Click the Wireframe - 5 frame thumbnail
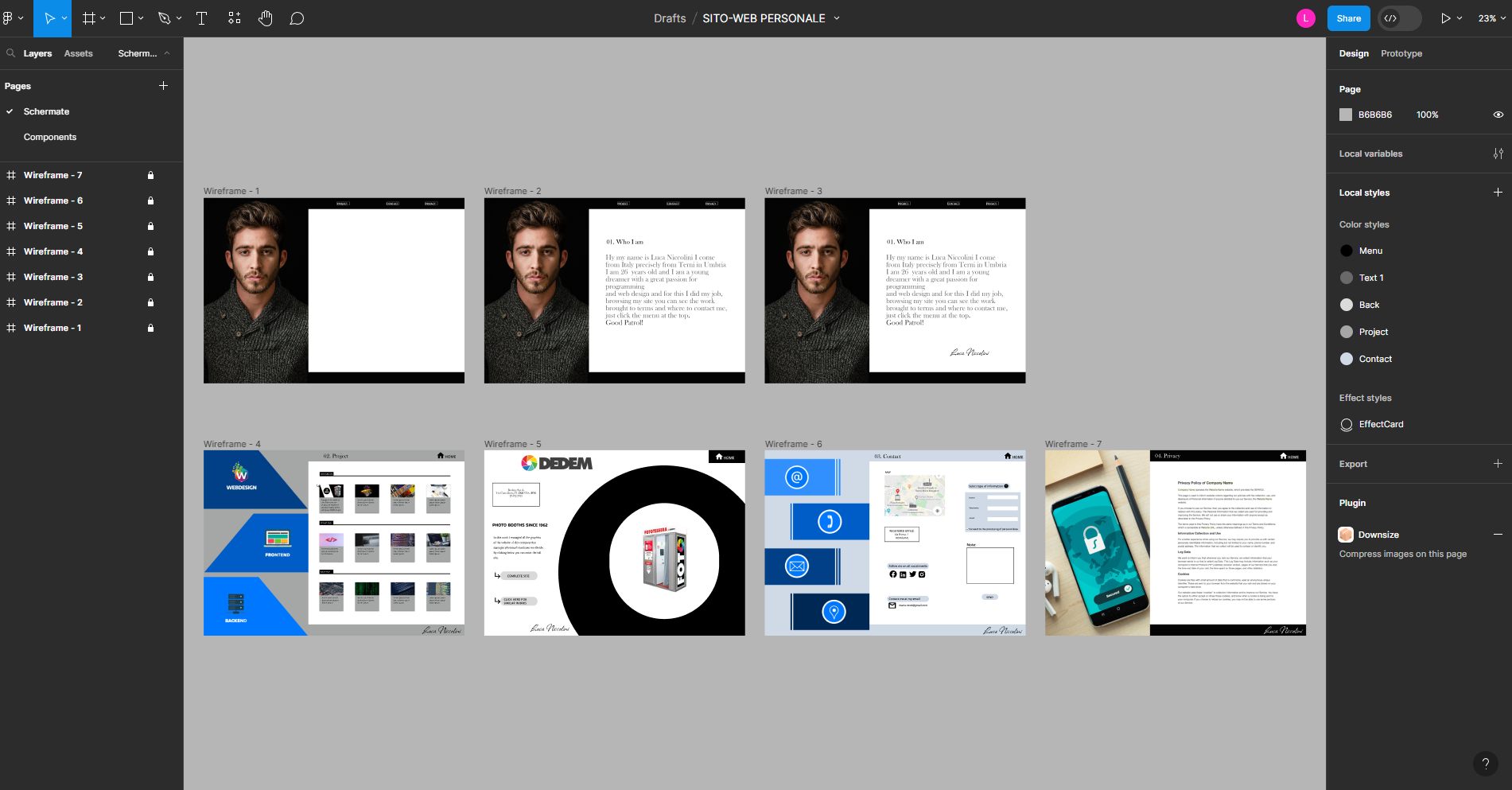The height and width of the screenshot is (790, 1512). [x=615, y=543]
